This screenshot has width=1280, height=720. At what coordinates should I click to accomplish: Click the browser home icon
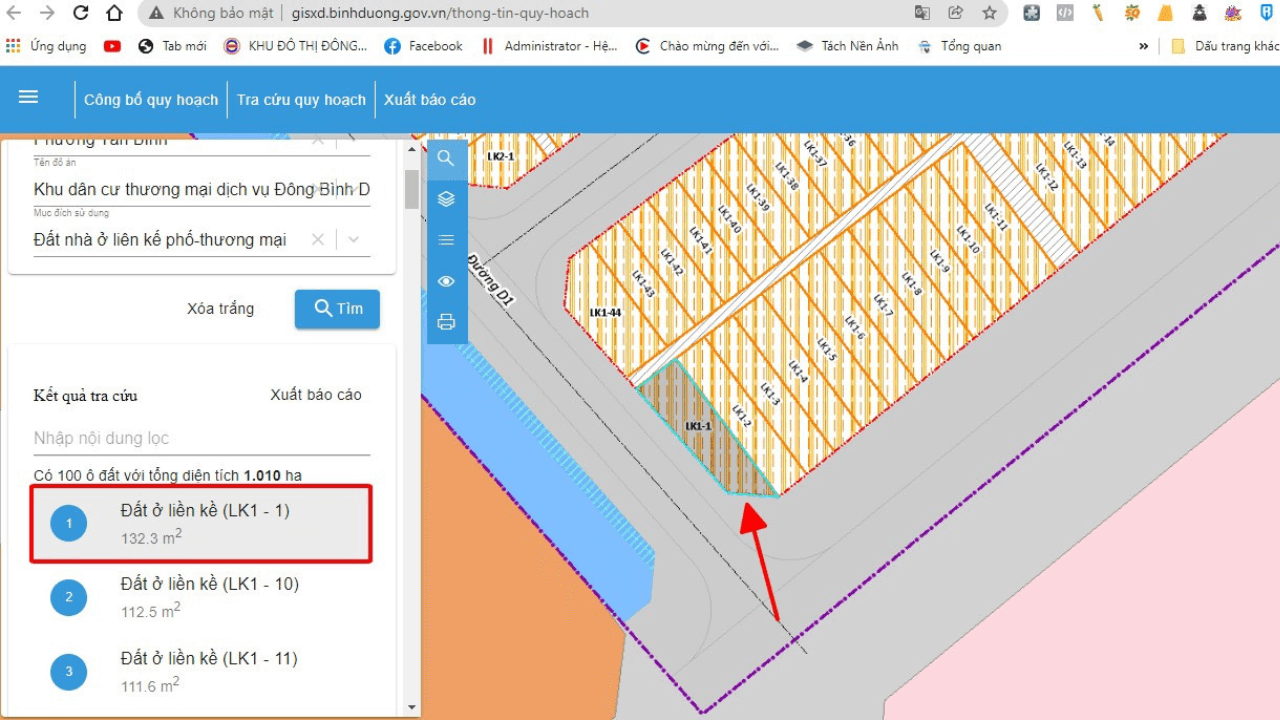(x=114, y=13)
